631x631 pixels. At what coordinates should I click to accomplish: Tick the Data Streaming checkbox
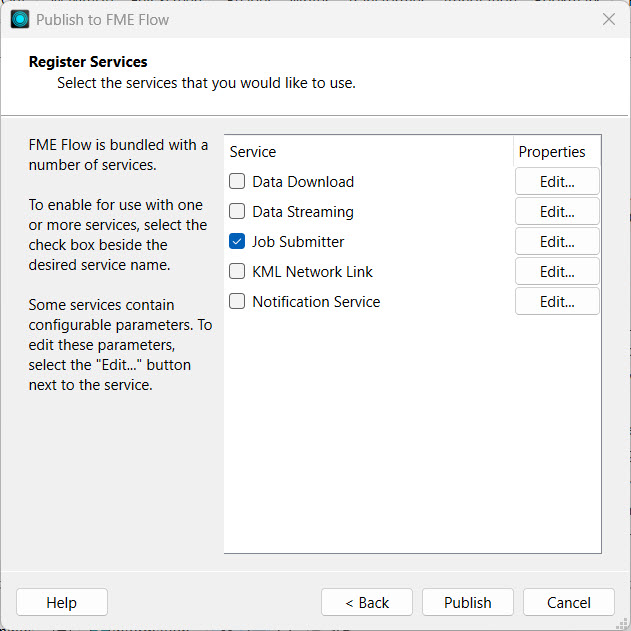click(237, 212)
